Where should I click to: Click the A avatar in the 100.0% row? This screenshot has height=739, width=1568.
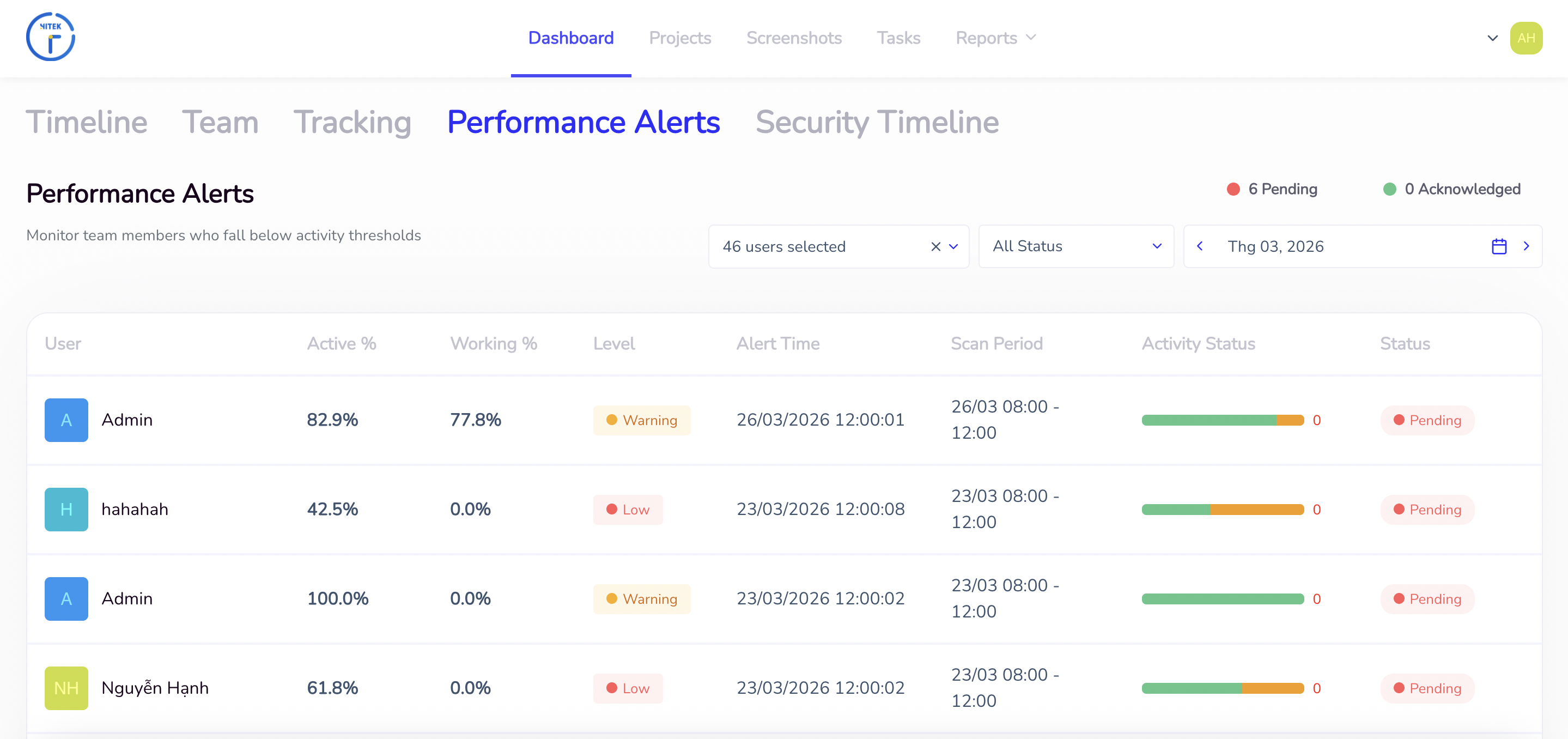coord(66,599)
